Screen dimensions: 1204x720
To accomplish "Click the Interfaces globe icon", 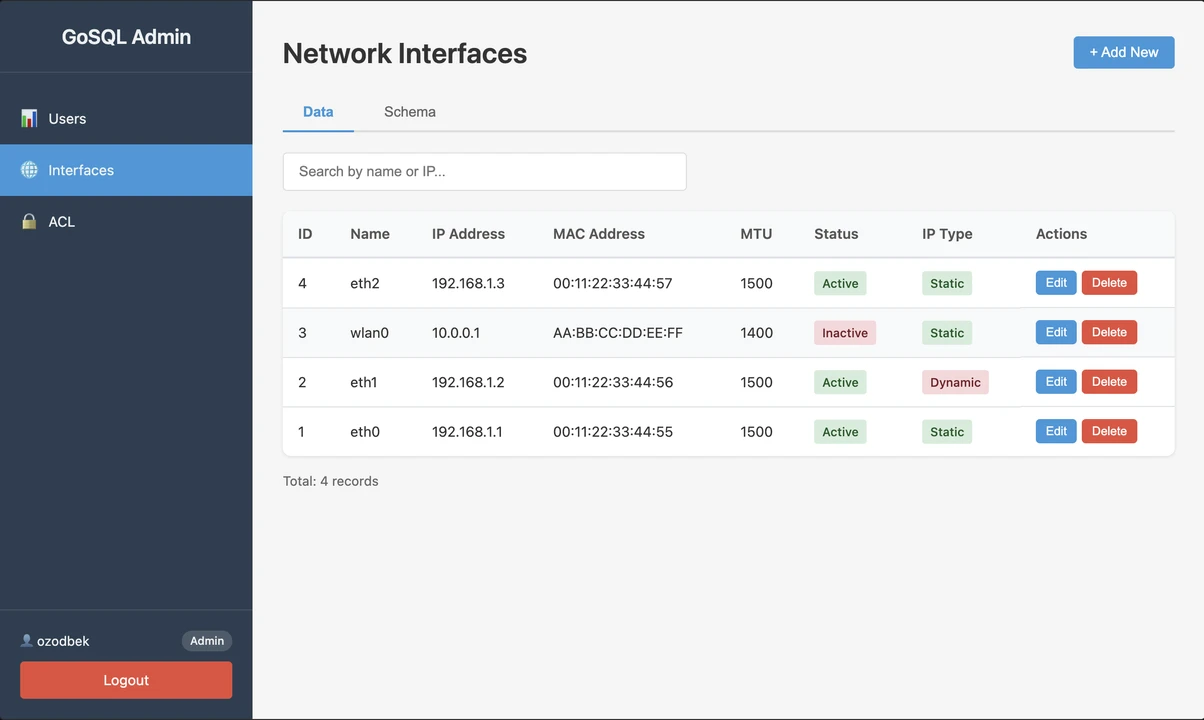I will [x=29, y=170].
